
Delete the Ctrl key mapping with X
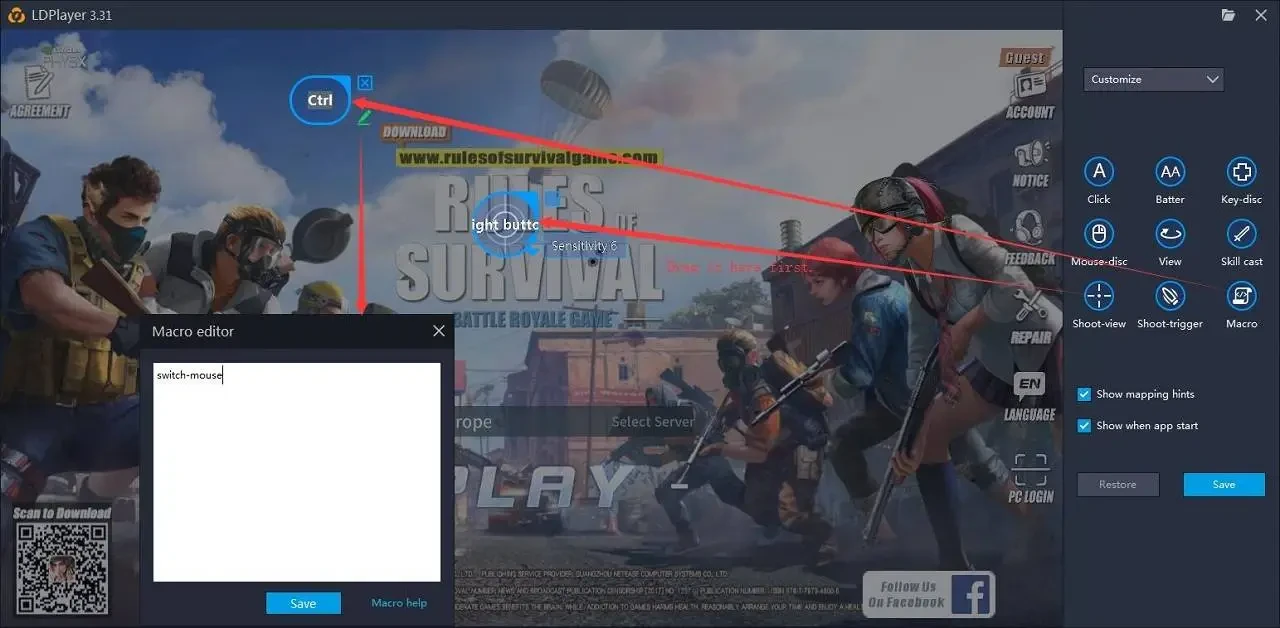(x=365, y=82)
